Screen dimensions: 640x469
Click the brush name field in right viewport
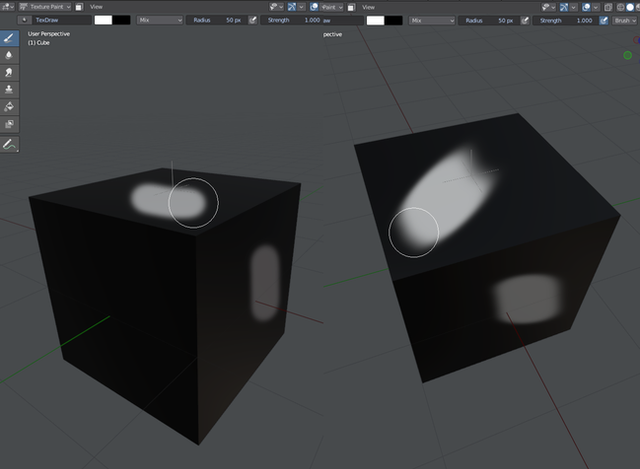pos(342,20)
